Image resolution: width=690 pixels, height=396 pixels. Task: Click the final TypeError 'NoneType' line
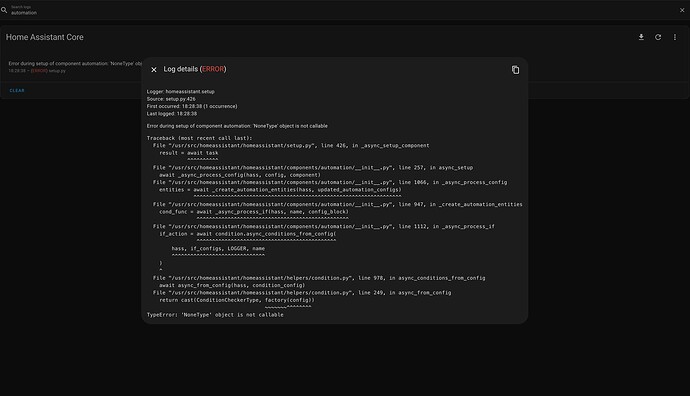tap(215, 315)
